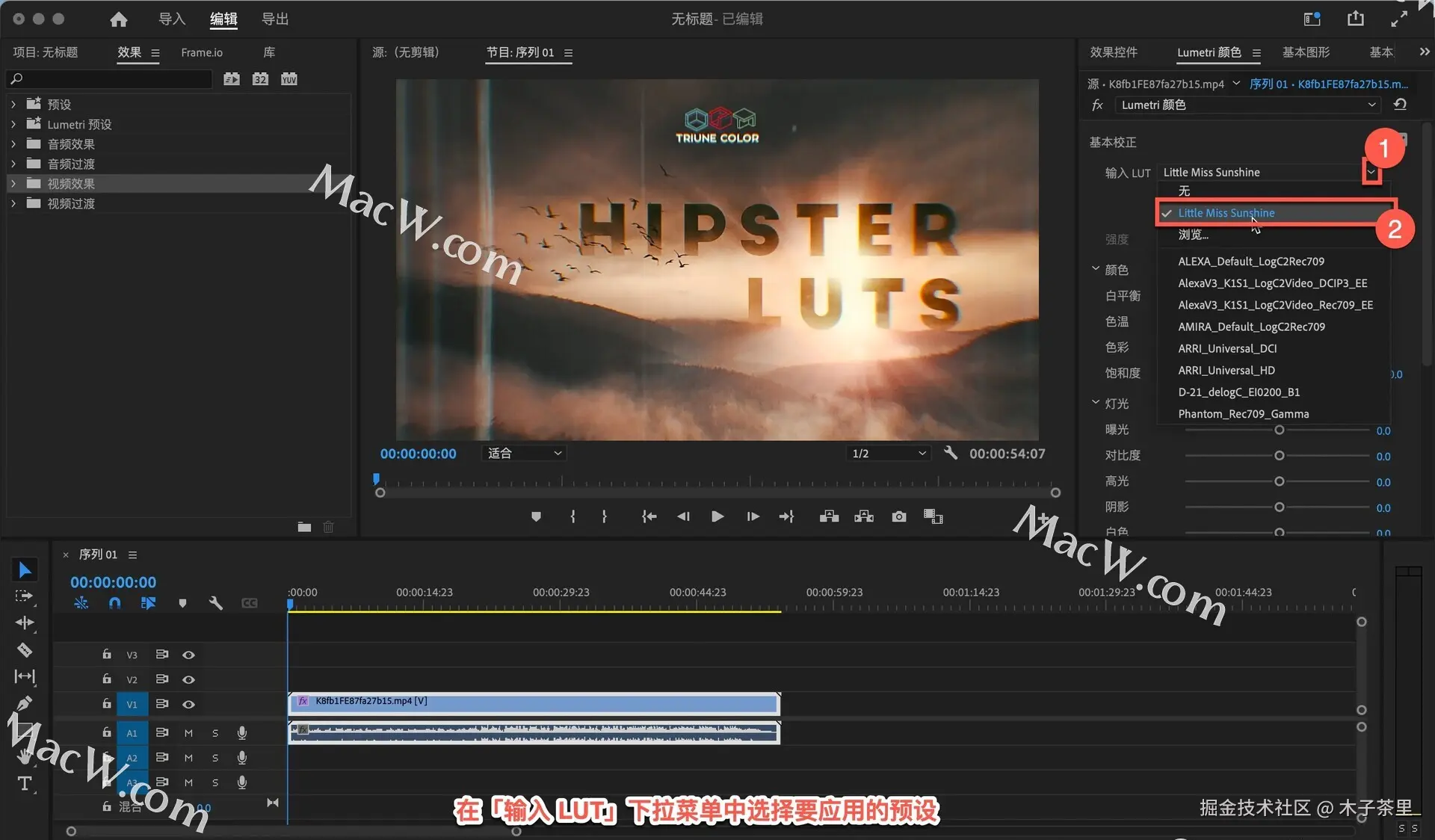This screenshot has height=840, width=1435.
Task: Reset the Lumetri color effect
Action: tap(1400, 105)
